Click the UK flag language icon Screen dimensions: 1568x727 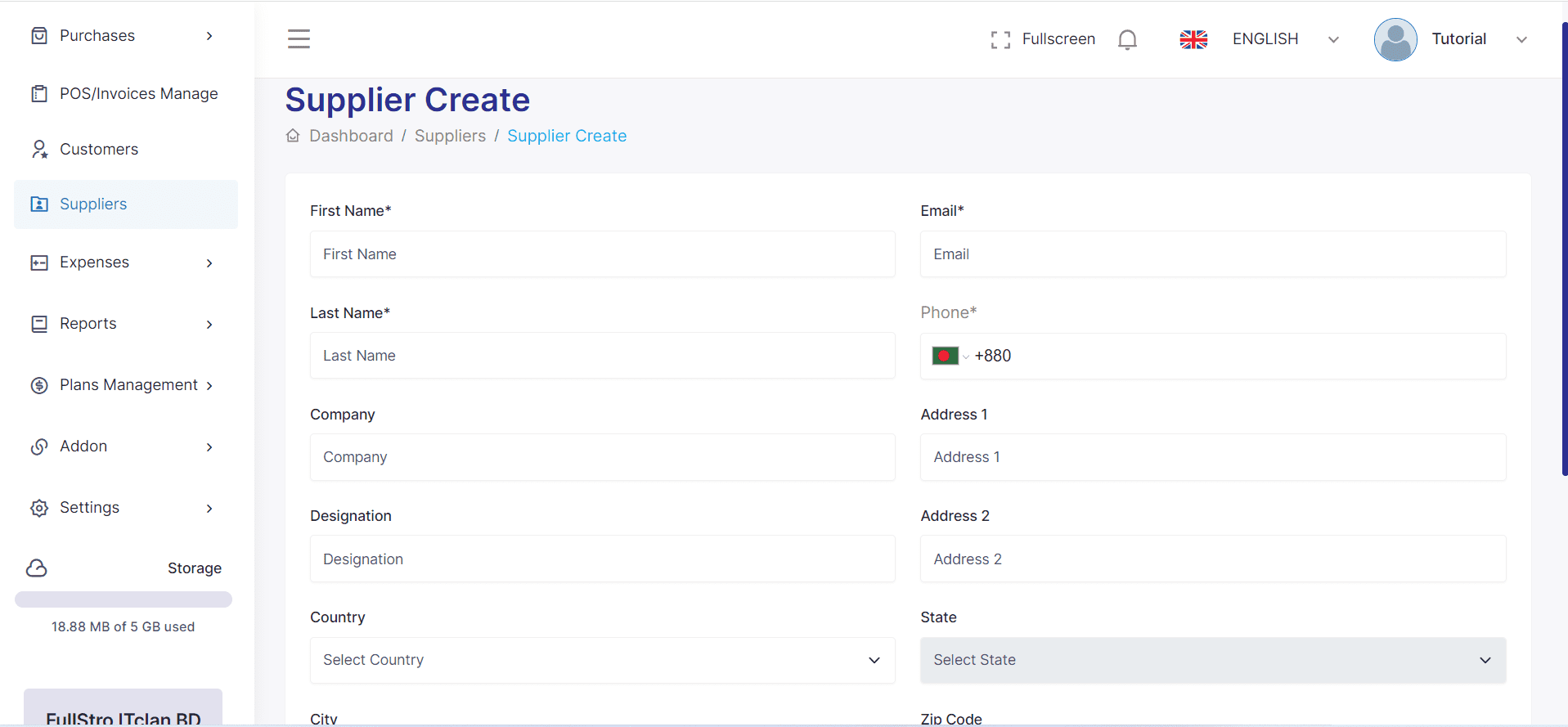(x=1193, y=39)
